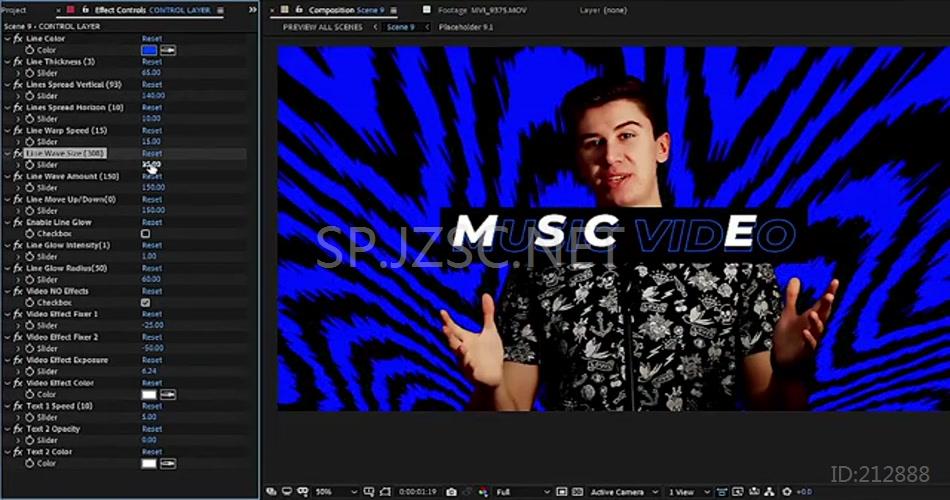Reset the Lines Spread Vertical effect

[152, 85]
